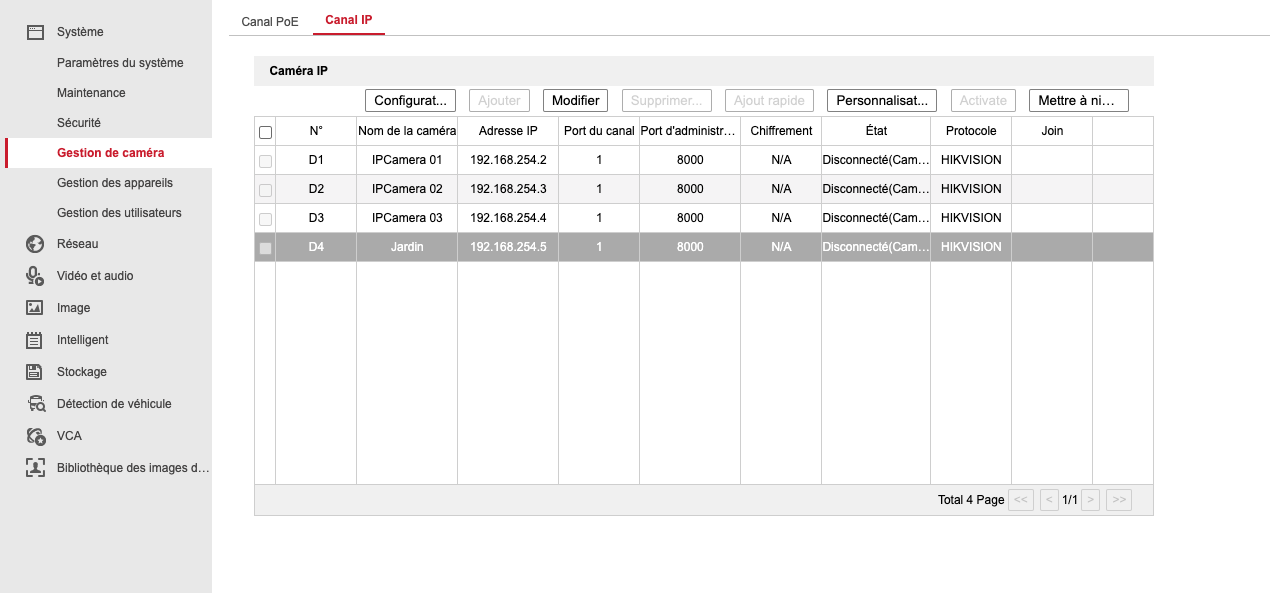Screen dimensions: 1270x593
Task: Click the Image picture icon
Action: [x=35, y=308]
